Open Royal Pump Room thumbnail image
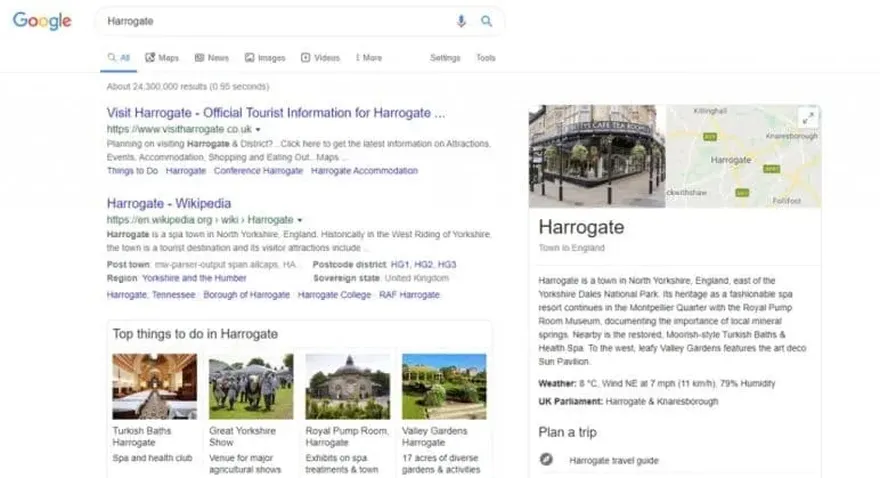880x478 pixels. (x=347, y=386)
